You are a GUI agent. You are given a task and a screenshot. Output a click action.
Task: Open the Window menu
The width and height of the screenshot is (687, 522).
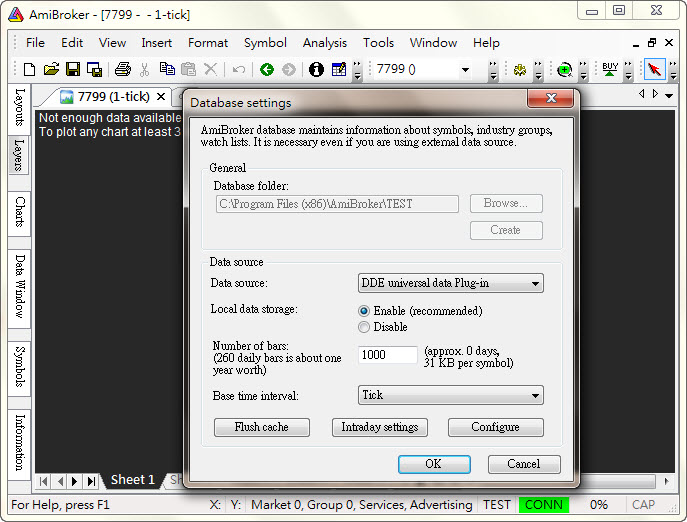(433, 43)
